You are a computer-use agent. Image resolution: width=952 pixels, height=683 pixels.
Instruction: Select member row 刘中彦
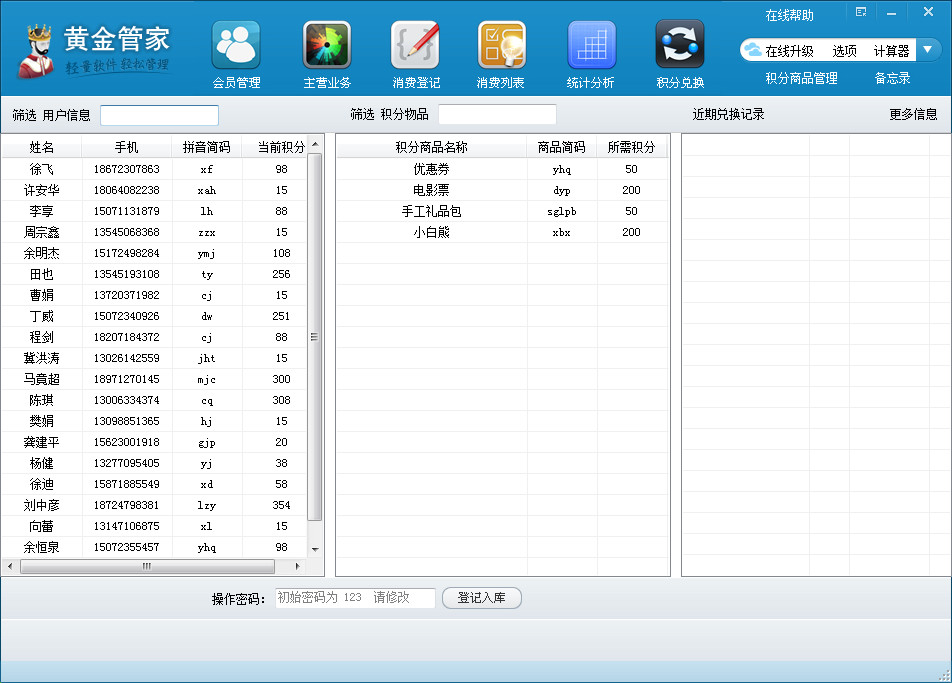[x=154, y=505]
